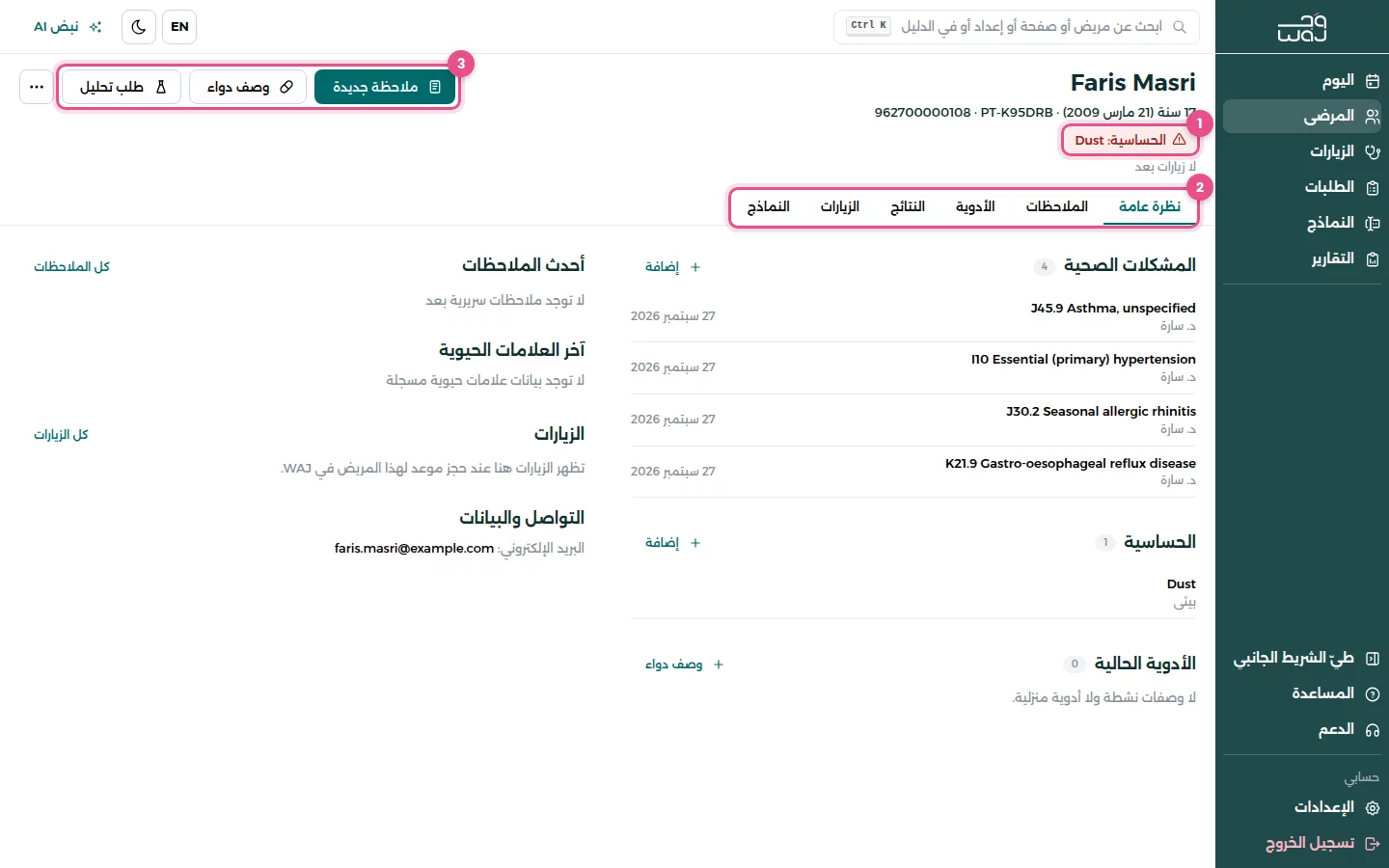The height and width of the screenshot is (868, 1389).
Task: Open كل الملاحظات all notes link
Action: point(72,267)
